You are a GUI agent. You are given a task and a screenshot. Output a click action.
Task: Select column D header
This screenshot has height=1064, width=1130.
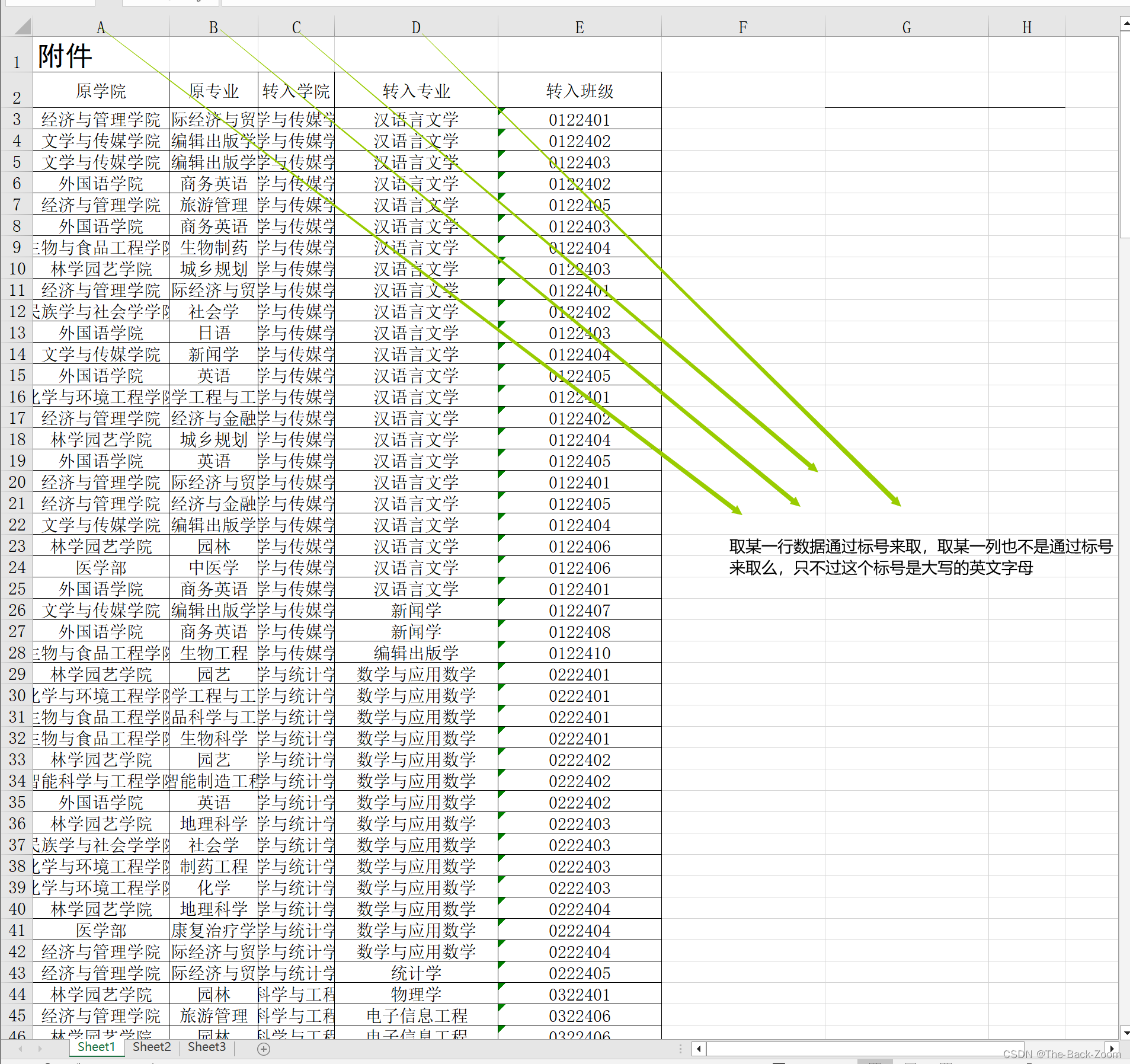click(x=416, y=27)
